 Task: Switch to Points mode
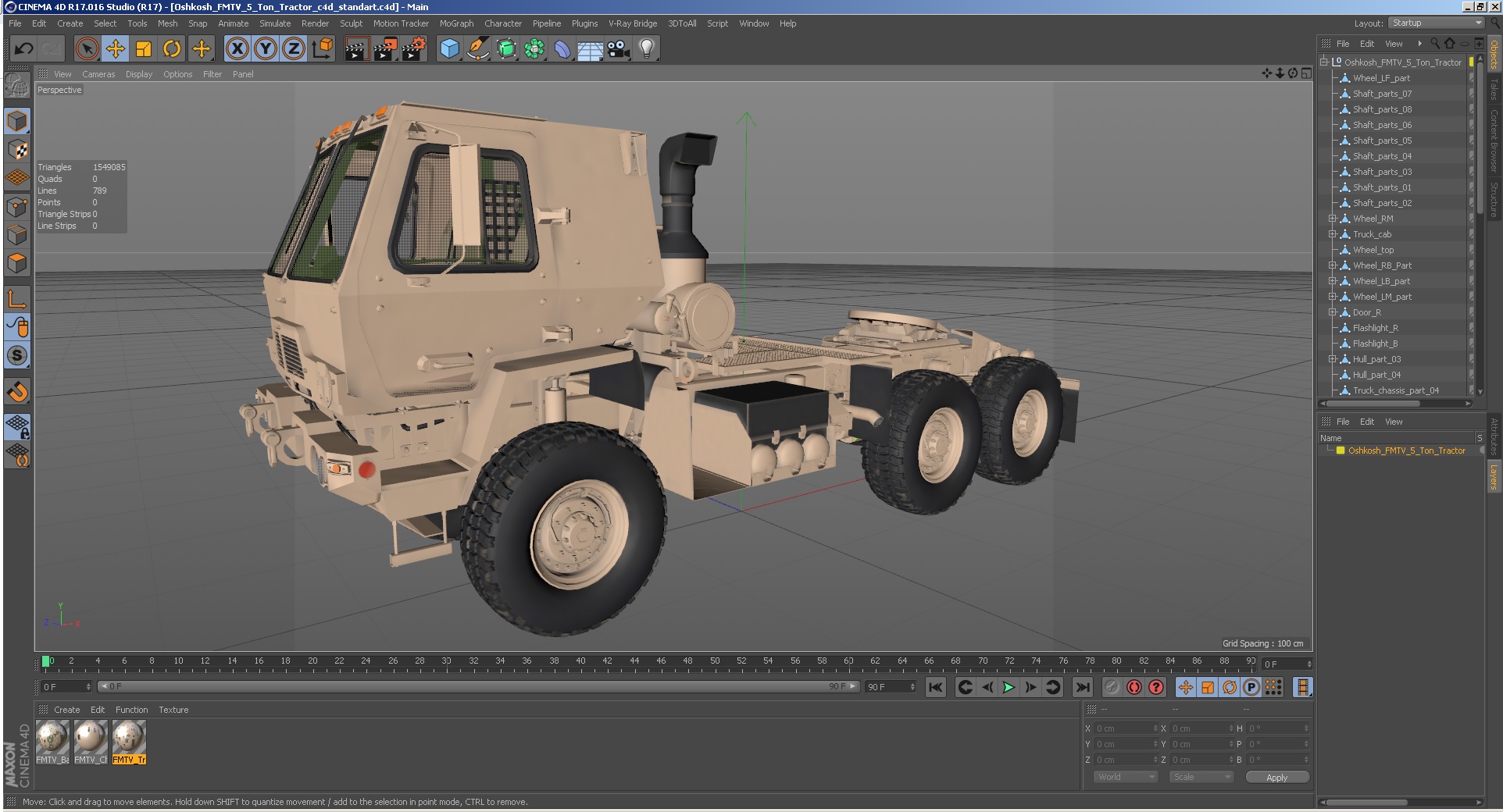pos(17,207)
